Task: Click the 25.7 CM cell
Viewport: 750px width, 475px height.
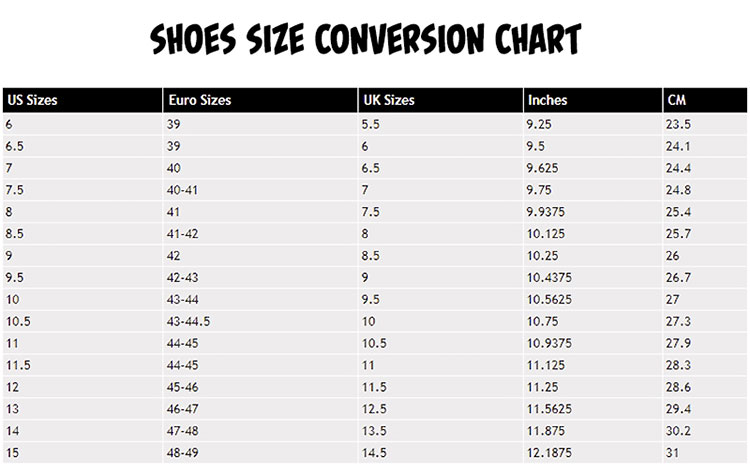Action: click(x=705, y=233)
